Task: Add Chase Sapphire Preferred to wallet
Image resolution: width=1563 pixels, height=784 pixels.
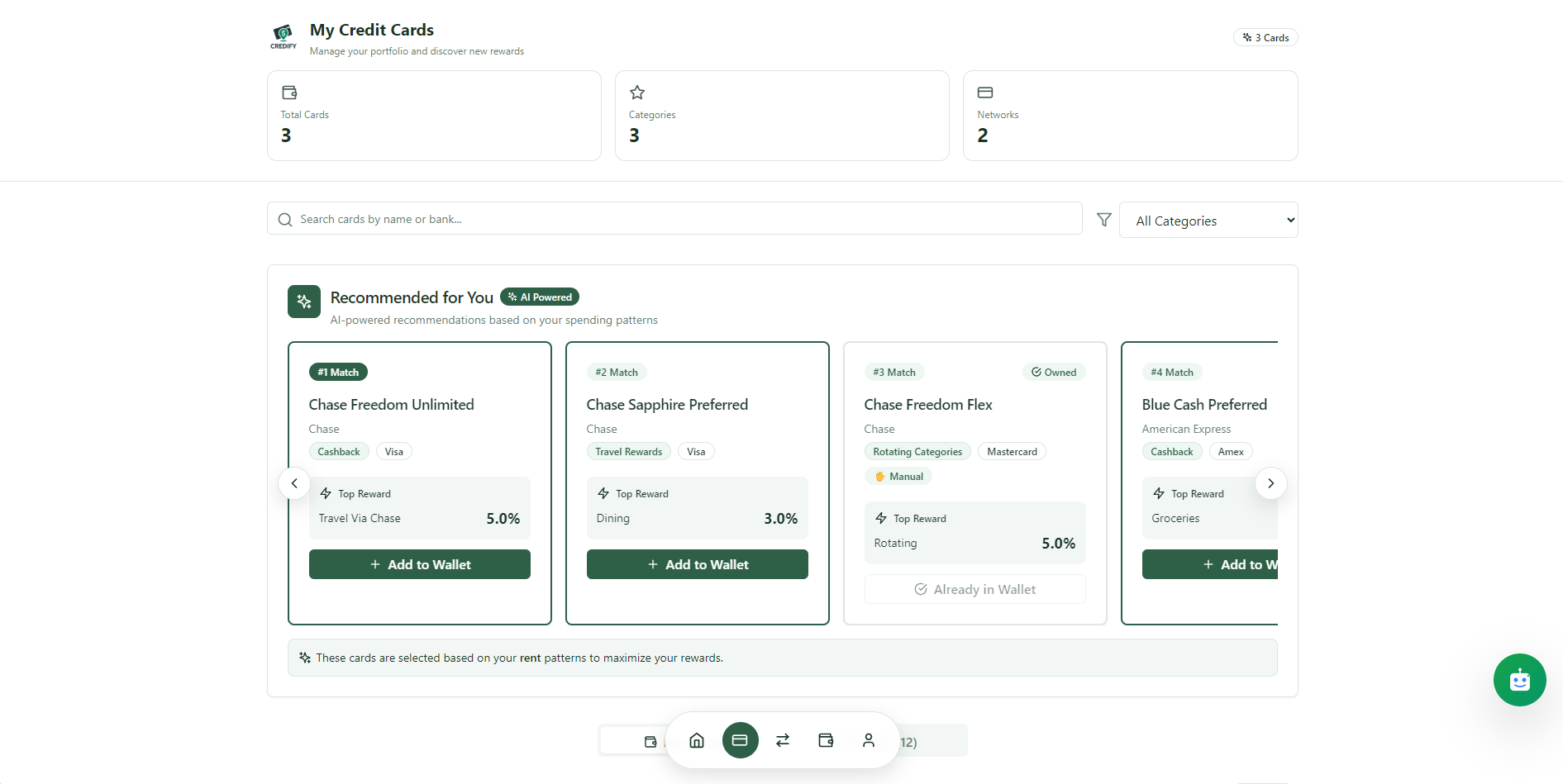Action: 698,564
